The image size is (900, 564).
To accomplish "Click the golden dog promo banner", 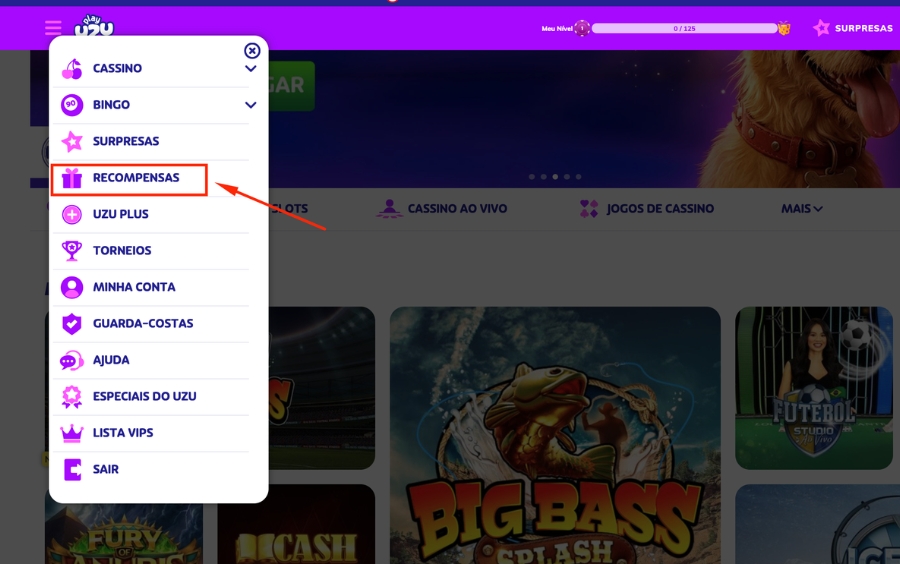I will click(584, 119).
